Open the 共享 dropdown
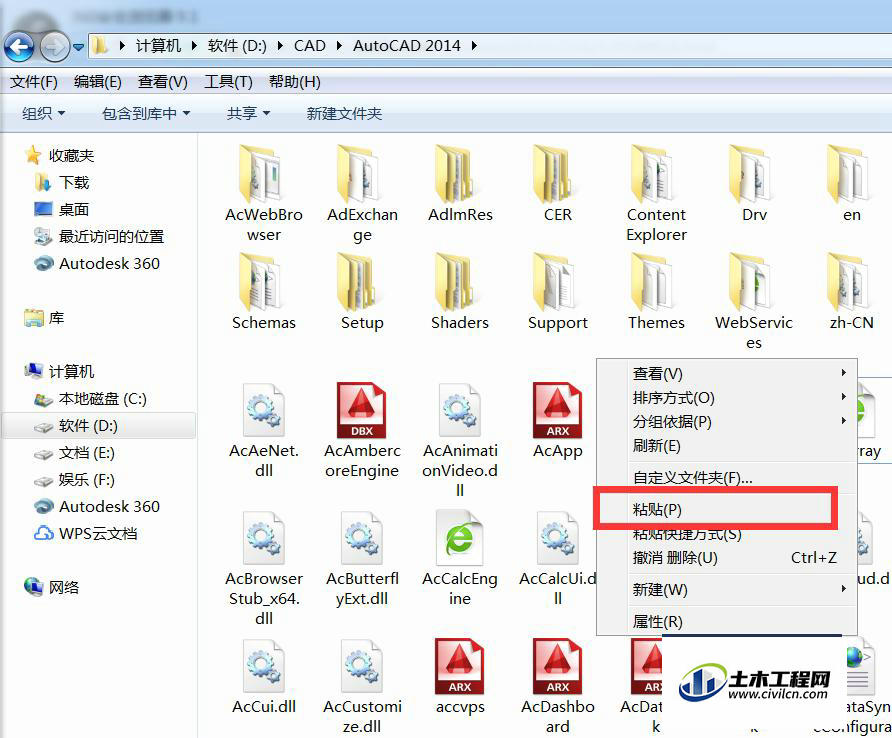Image resolution: width=892 pixels, height=738 pixels. click(248, 113)
